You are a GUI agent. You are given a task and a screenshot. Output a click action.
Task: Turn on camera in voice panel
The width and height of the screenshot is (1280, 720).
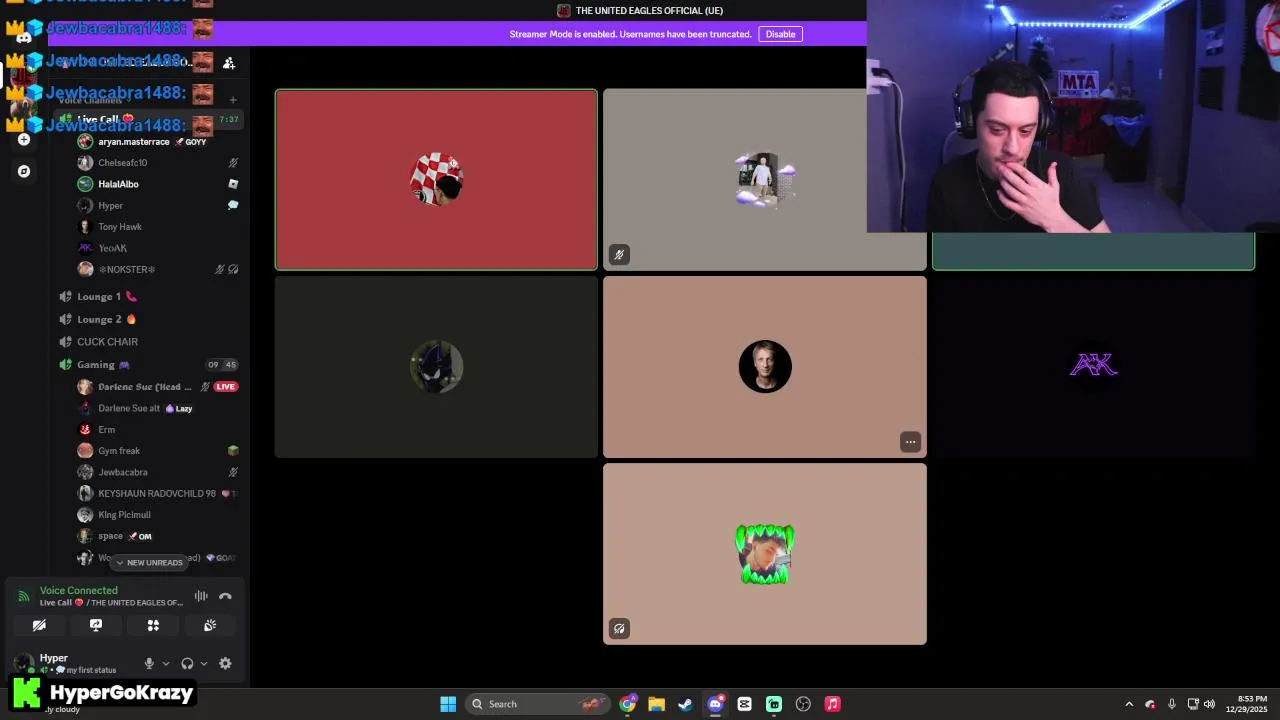coord(39,625)
